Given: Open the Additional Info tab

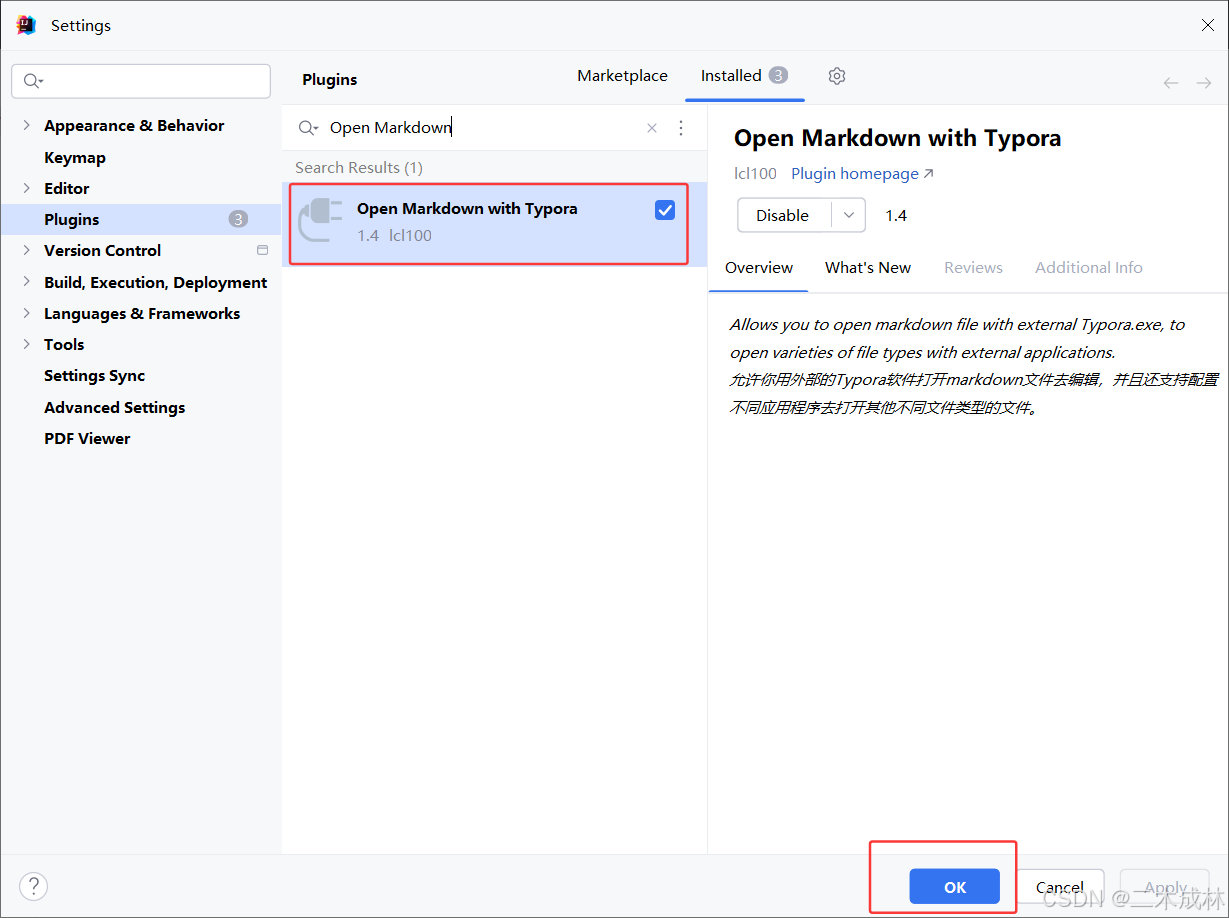Looking at the screenshot, I should (x=1089, y=268).
